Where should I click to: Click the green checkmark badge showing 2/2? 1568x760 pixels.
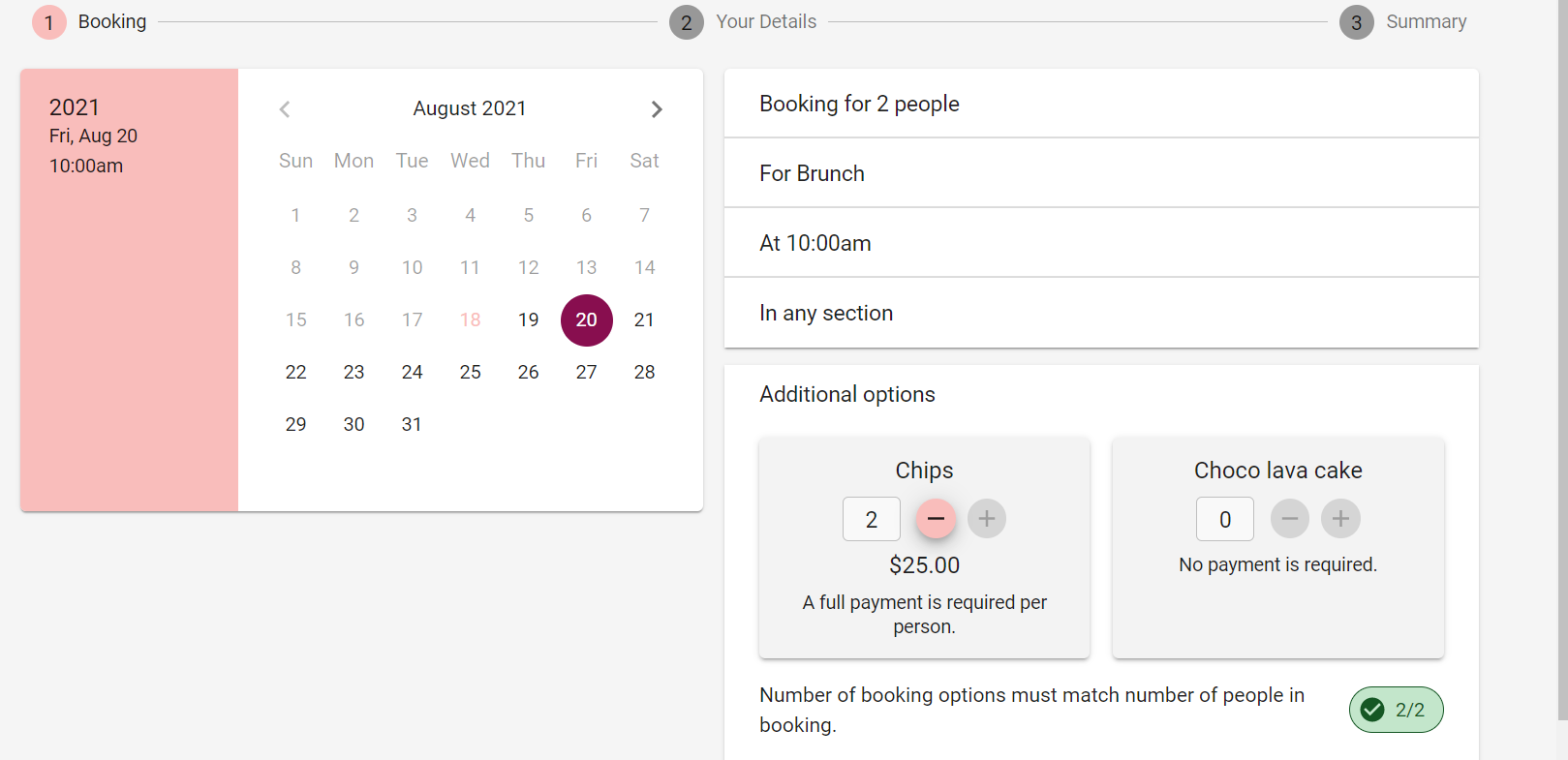pyautogui.click(x=1396, y=710)
